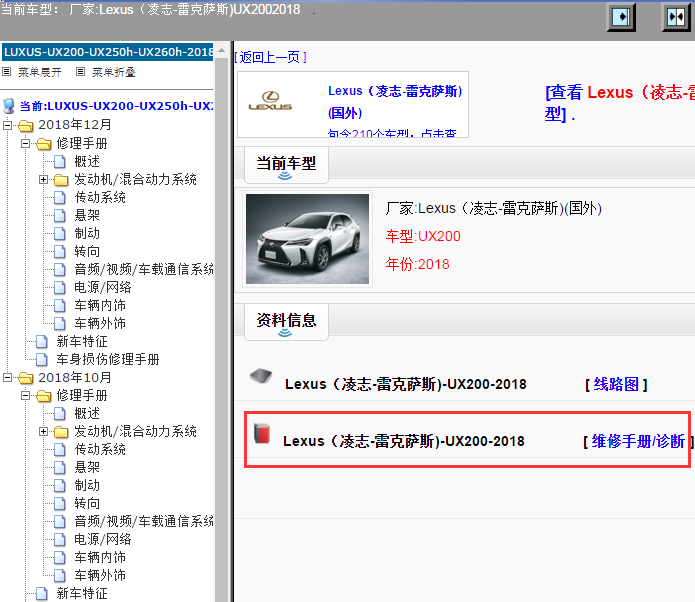The height and width of the screenshot is (602, 695).
Task: Open 概述 under 2018年10月 manual
Action: [x=87, y=414]
